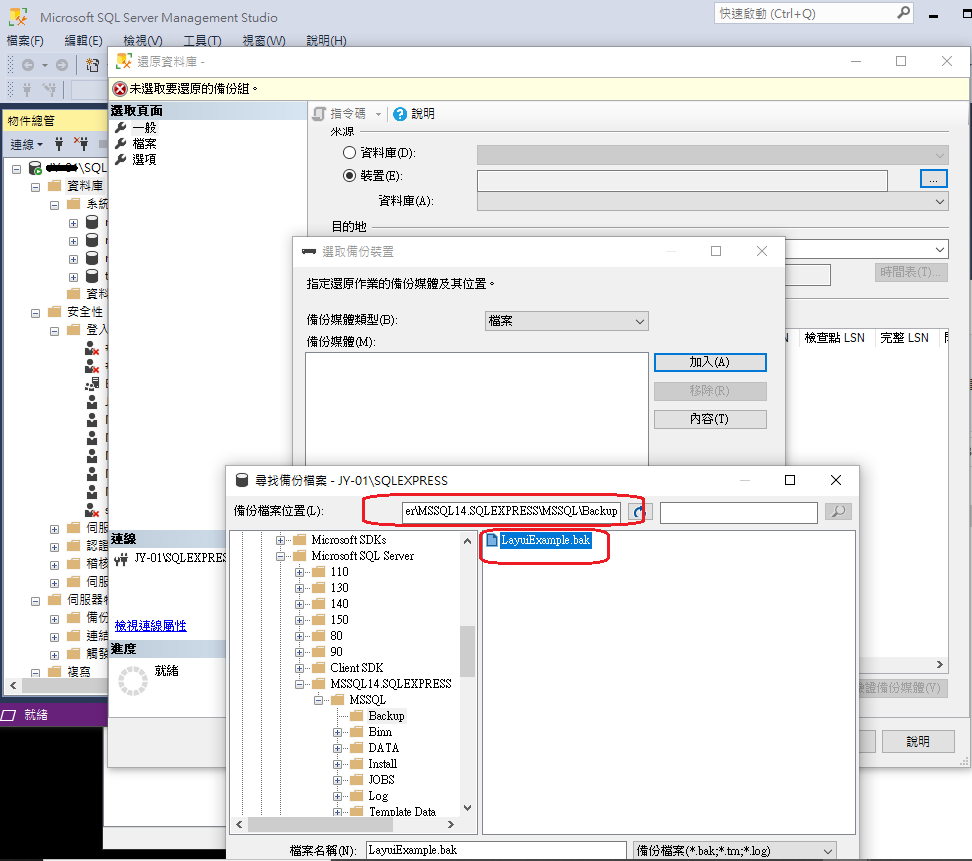The image size is (972, 861).
Task: Collapse the MSSQL14.SQLEXPRESS tree node
Action: (x=299, y=684)
